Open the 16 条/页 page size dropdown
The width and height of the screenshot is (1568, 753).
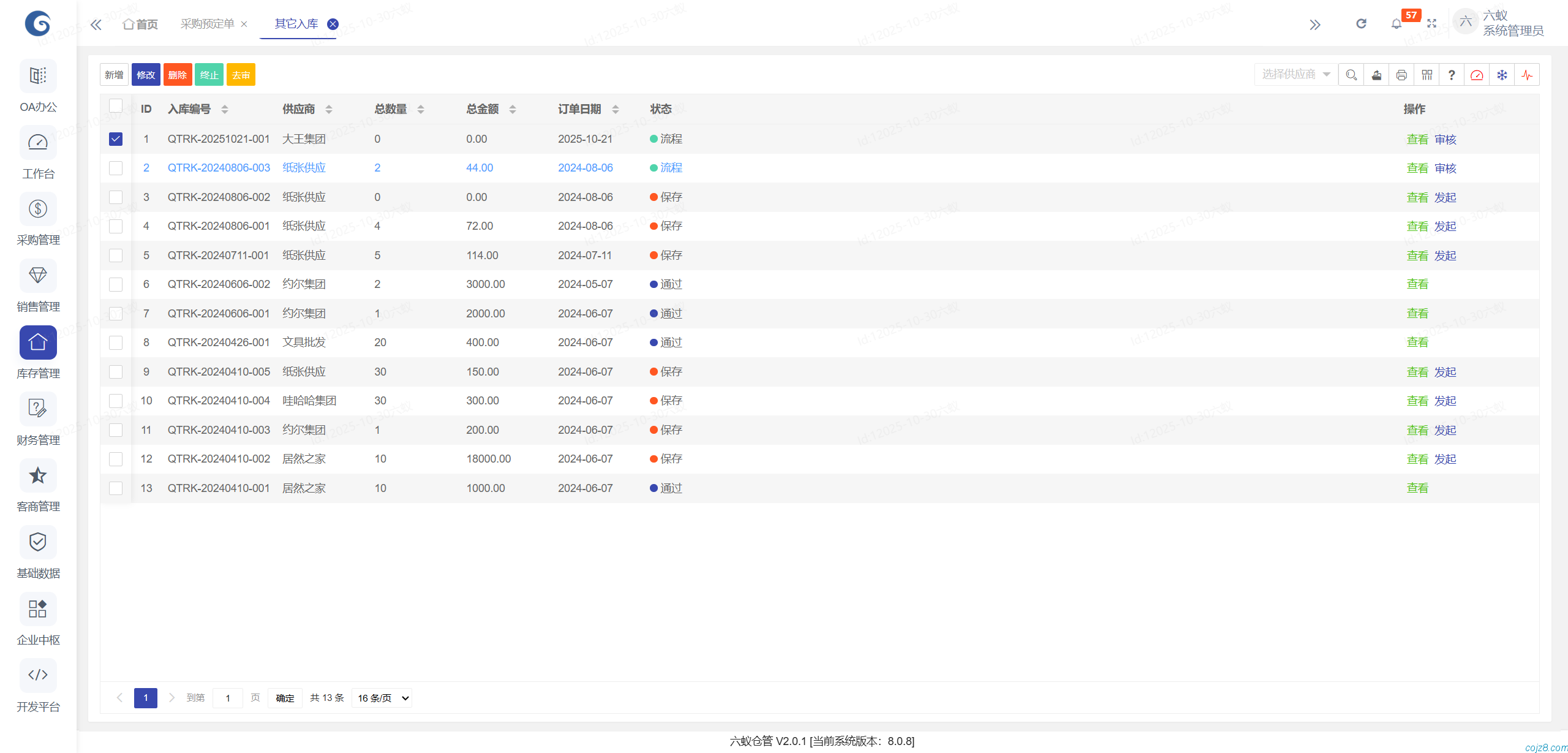coord(382,698)
